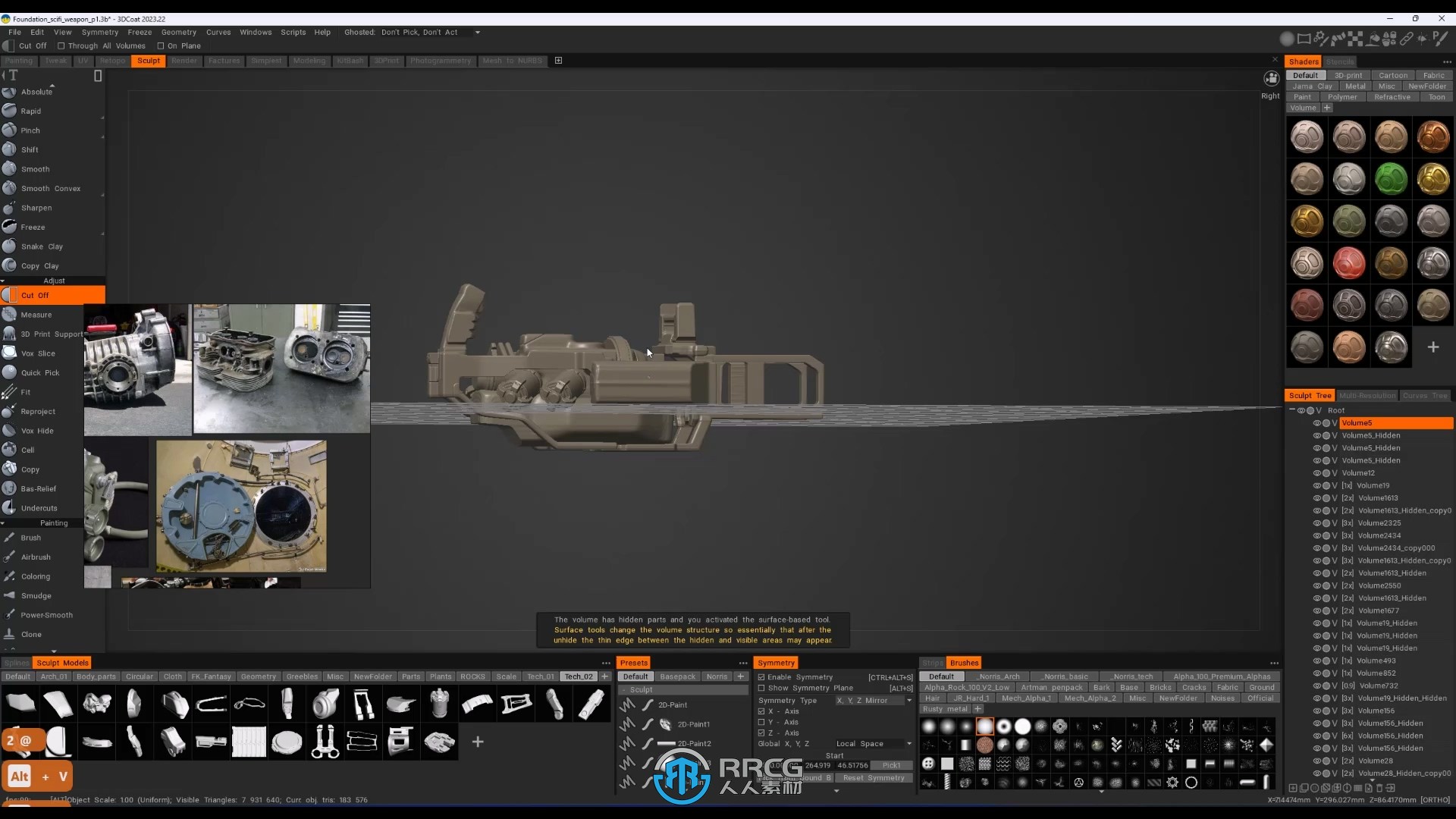Select the Fit tool
Viewport: 1456px width, 819px height.
(25, 392)
